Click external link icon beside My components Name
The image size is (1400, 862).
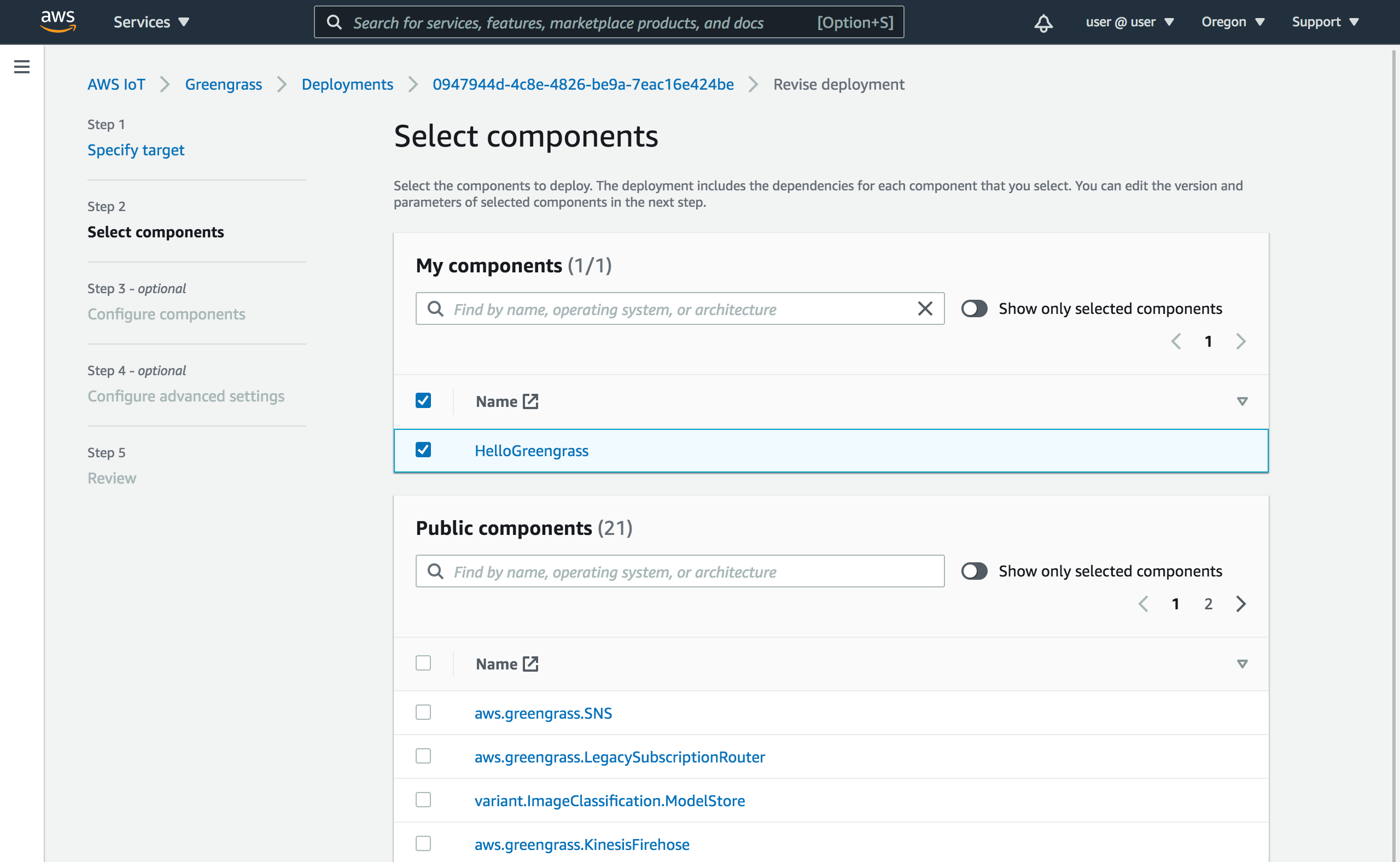tap(530, 401)
